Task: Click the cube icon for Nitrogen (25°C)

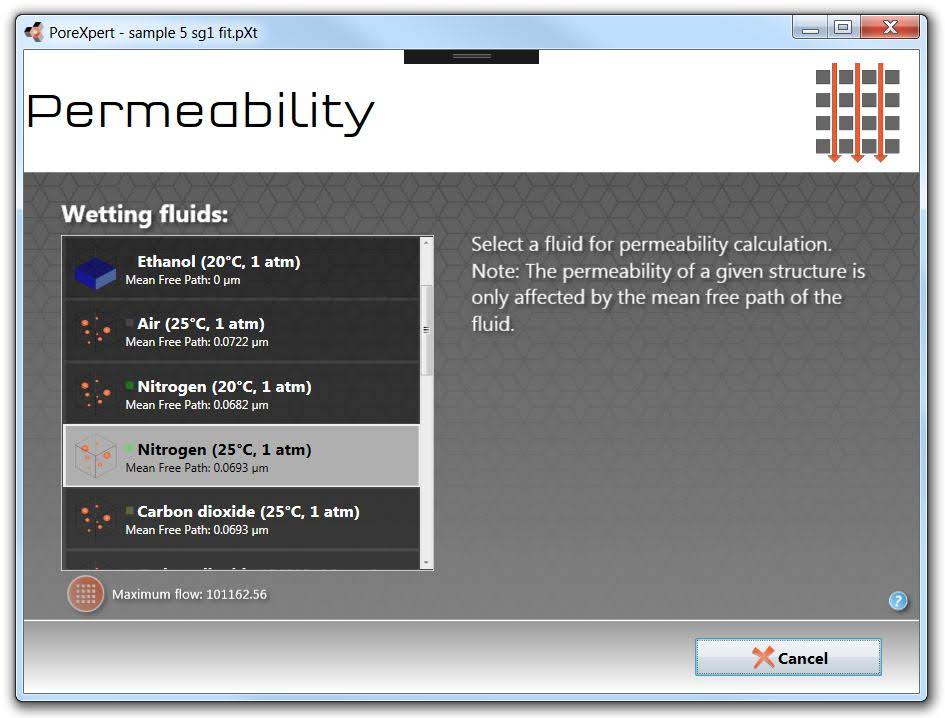Action: pyautogui.click(x=96, y=457)
